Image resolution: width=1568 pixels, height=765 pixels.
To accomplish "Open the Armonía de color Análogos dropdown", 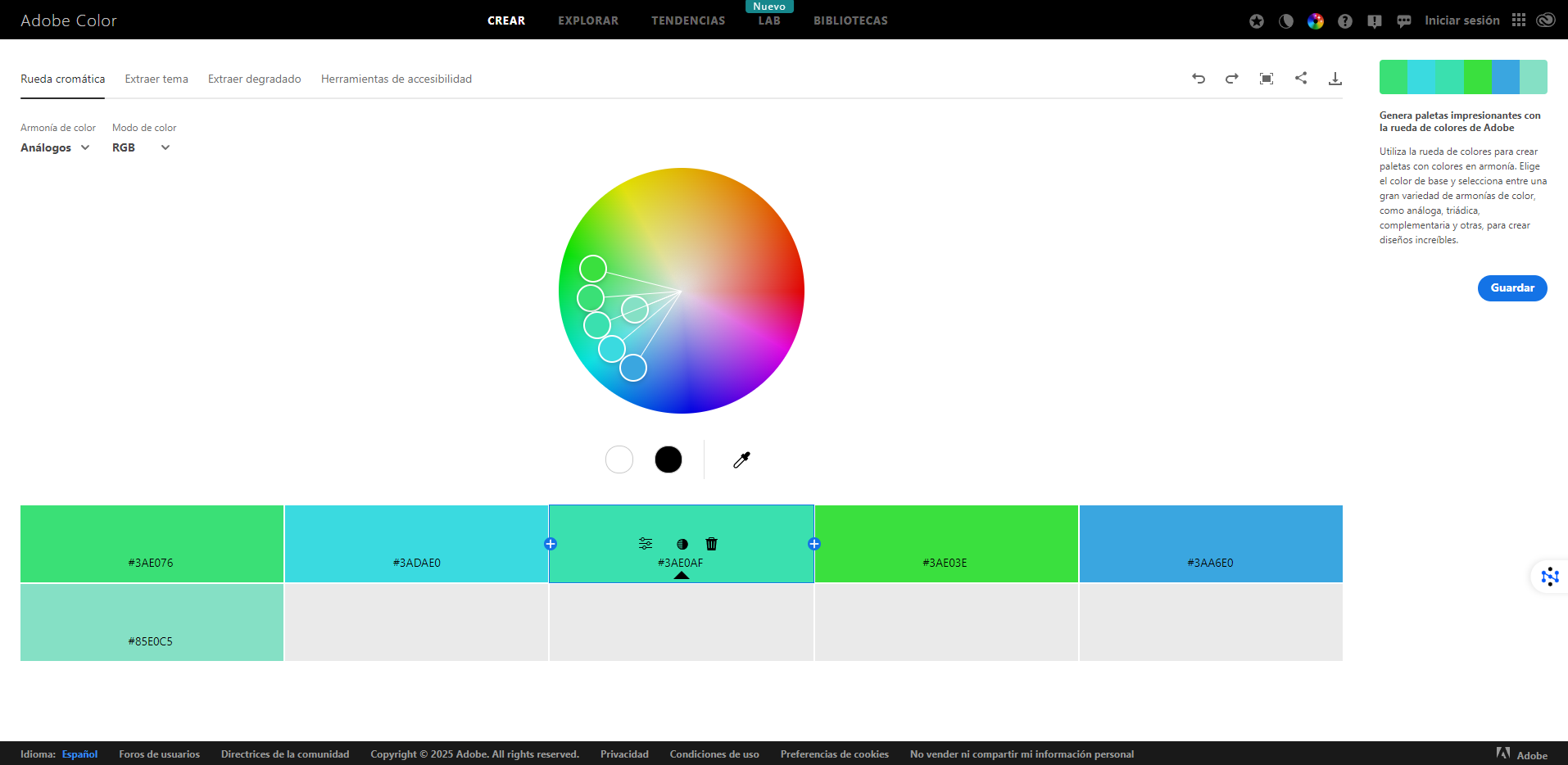I will tap(55, 147).
